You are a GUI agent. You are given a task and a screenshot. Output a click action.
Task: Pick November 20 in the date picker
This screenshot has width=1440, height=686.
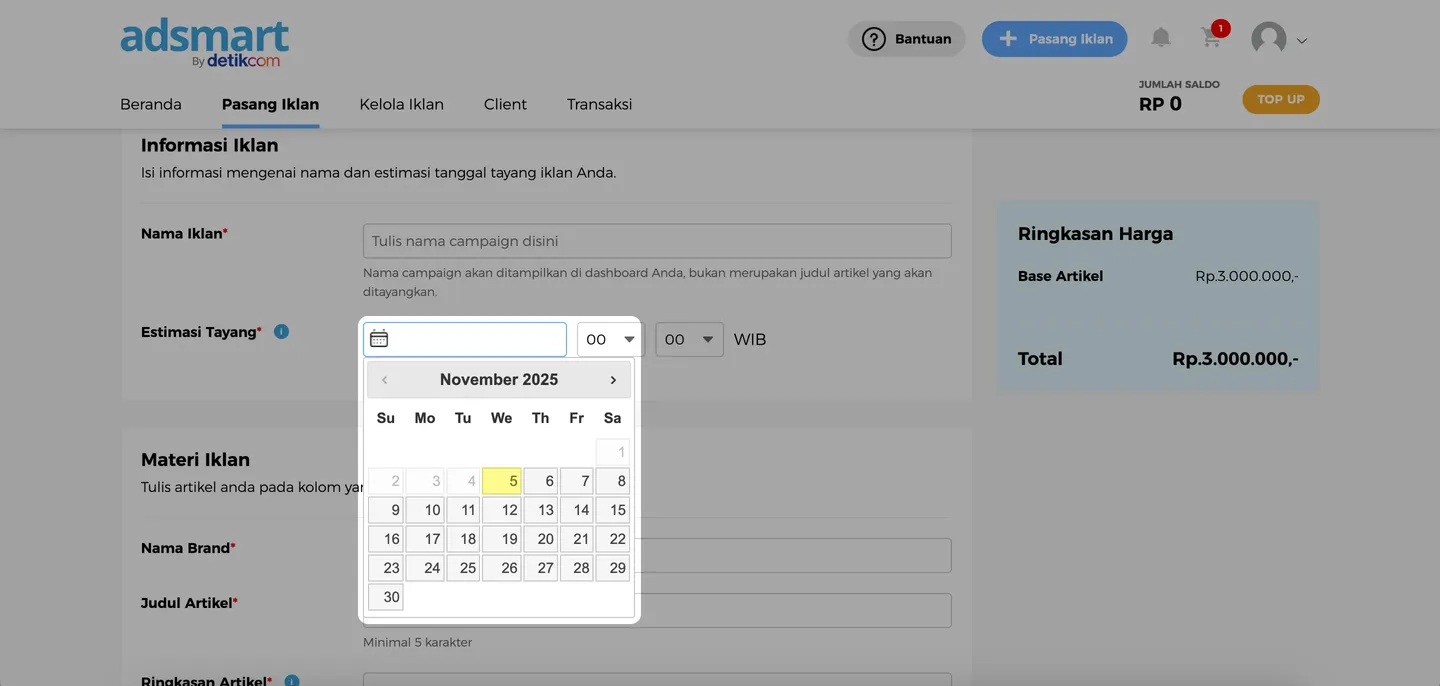click(x=541, y=539)
